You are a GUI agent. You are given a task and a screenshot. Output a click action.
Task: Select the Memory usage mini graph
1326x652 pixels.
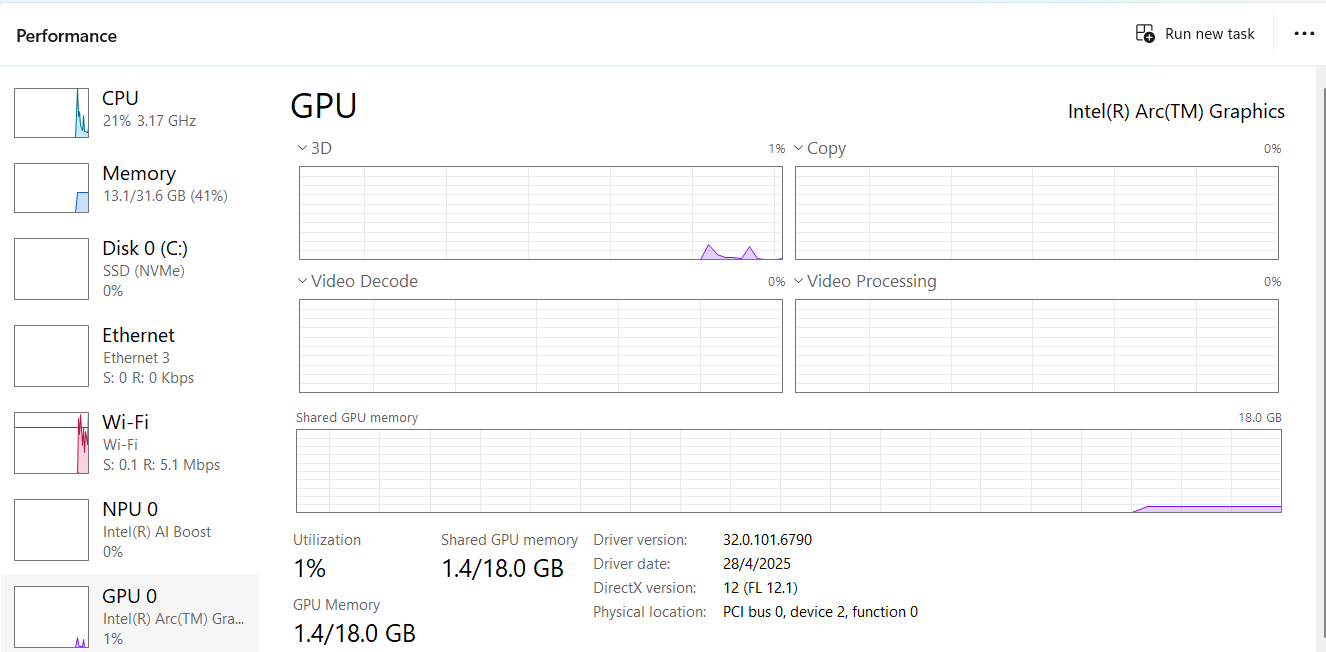click(51, 188)
